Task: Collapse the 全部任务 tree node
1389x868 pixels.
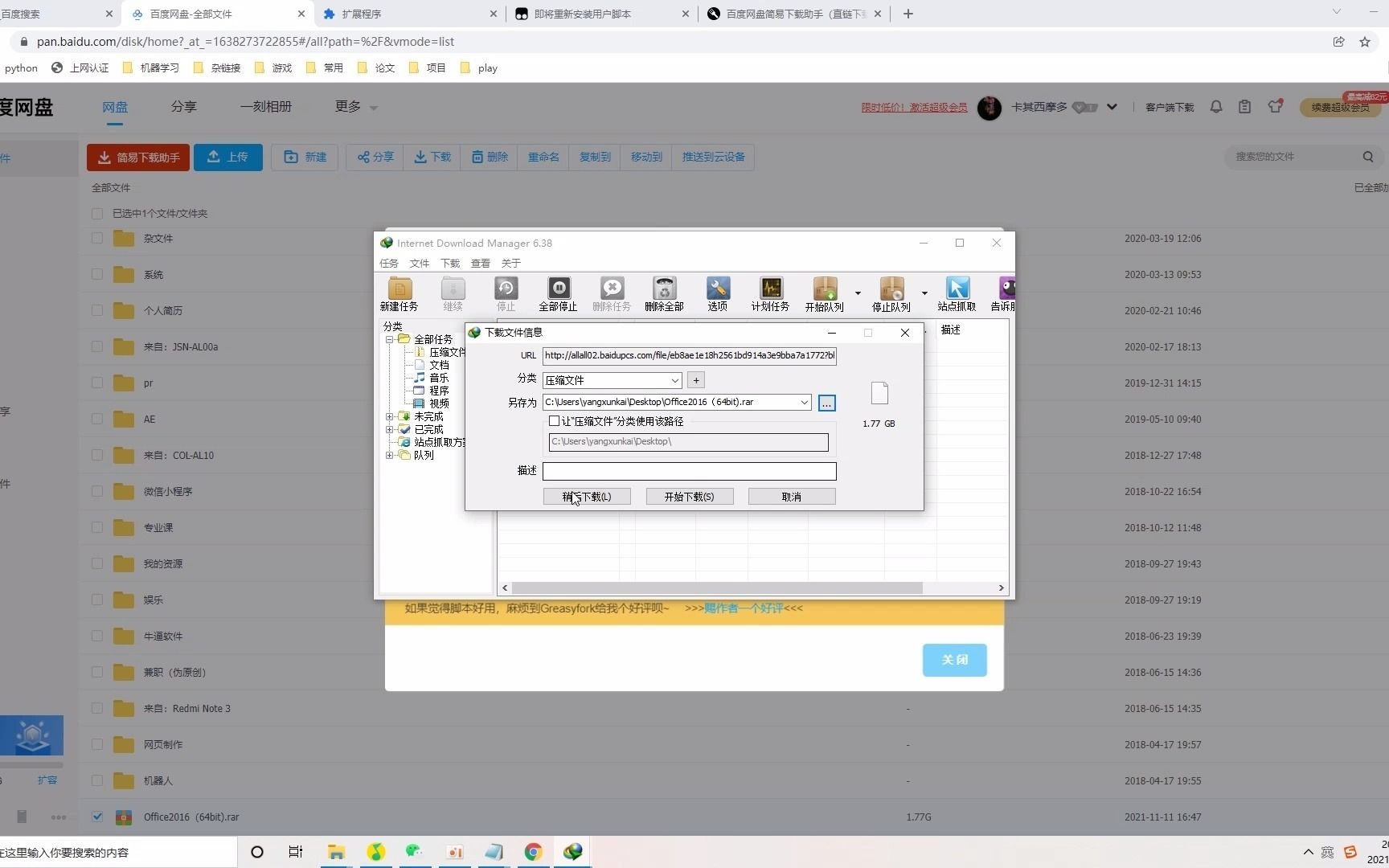Action: pyautogui.click(x=390, y=339)
